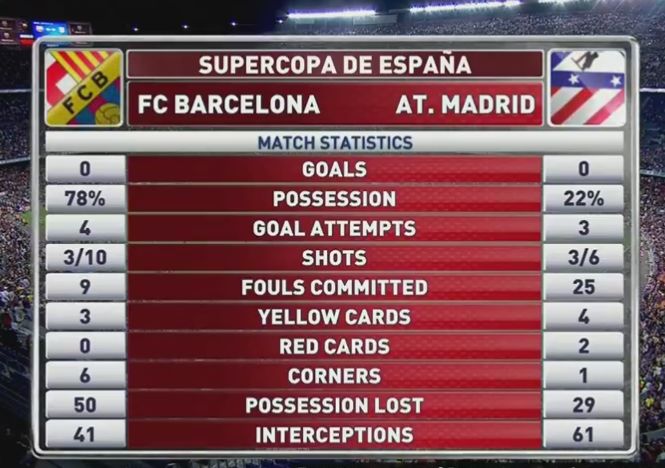Select the Shots row label
665x468 pixels.
click(334, 258)
